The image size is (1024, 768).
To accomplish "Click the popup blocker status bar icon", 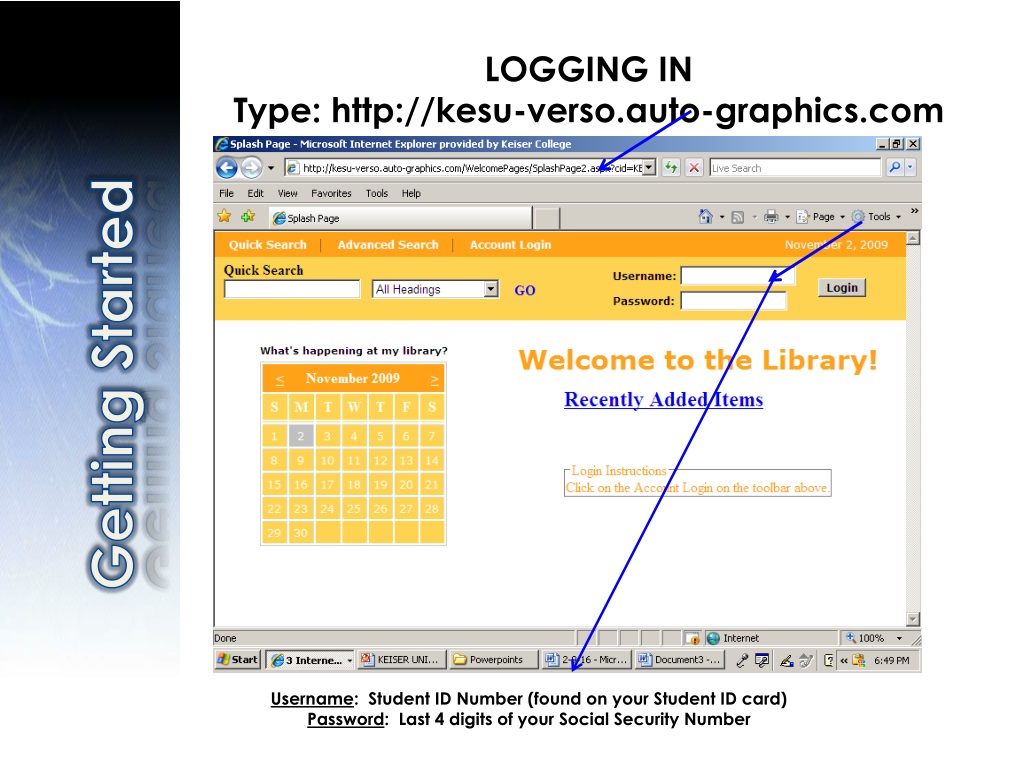I will pyautogui.click(x=693, y=638).
